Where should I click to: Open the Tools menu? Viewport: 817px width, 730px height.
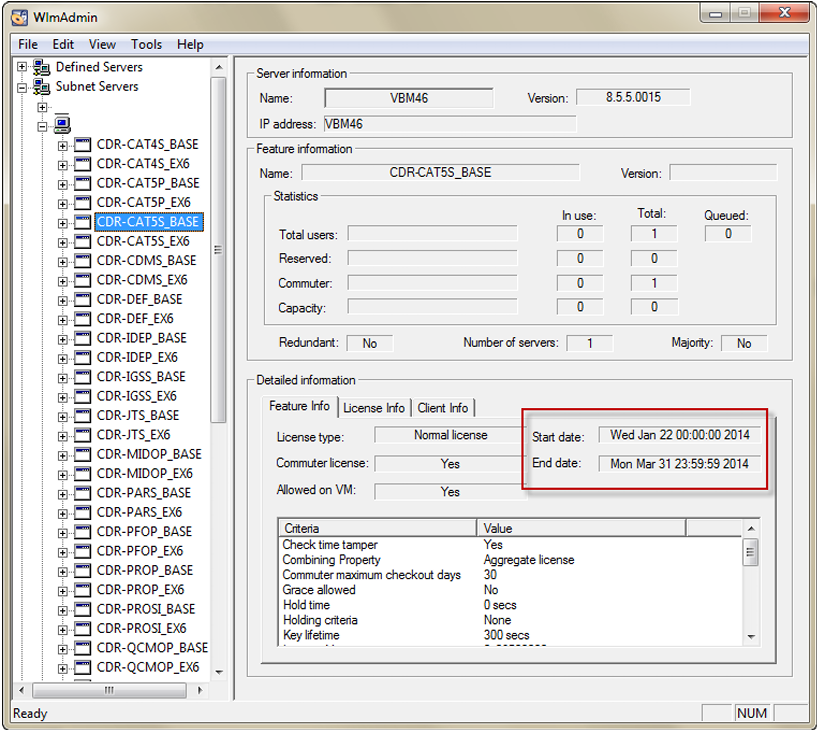tap(146, 44)
